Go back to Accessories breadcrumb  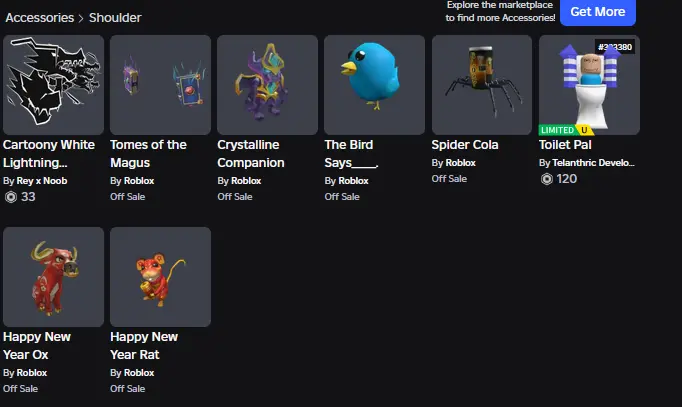40,18
